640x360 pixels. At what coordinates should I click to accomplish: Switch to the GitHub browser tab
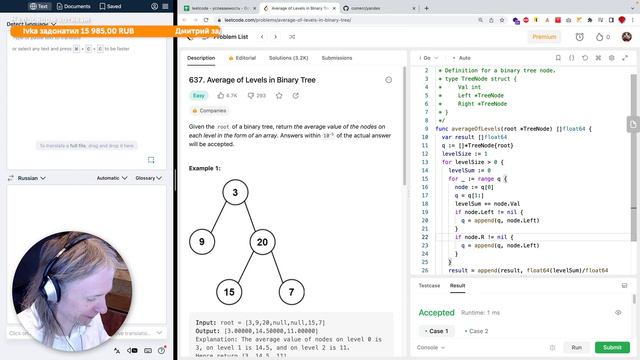click(378, 8)
